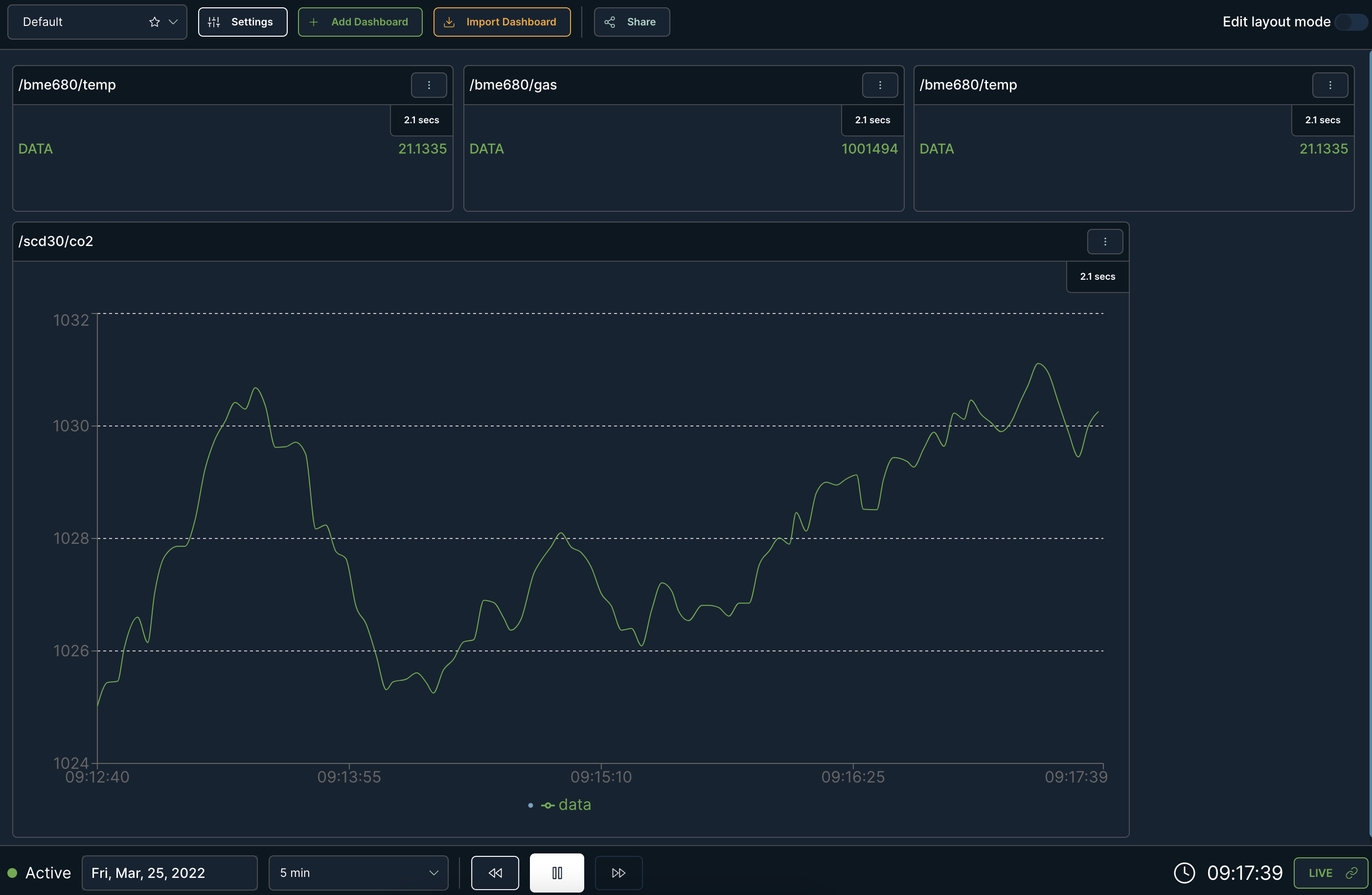This screenshot has height=895, width=1372.
Task: Click the rewind playback button
Action: pyautogui.click(x=495, y=873)
